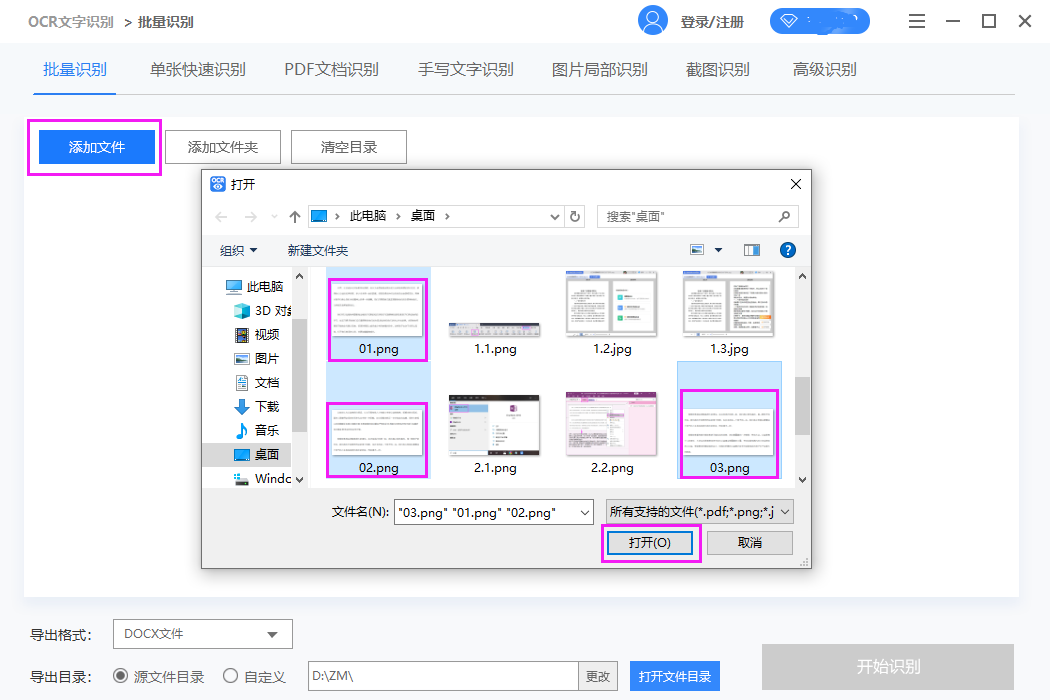
Task: Click the 添加文件 button
Action: 97,147
